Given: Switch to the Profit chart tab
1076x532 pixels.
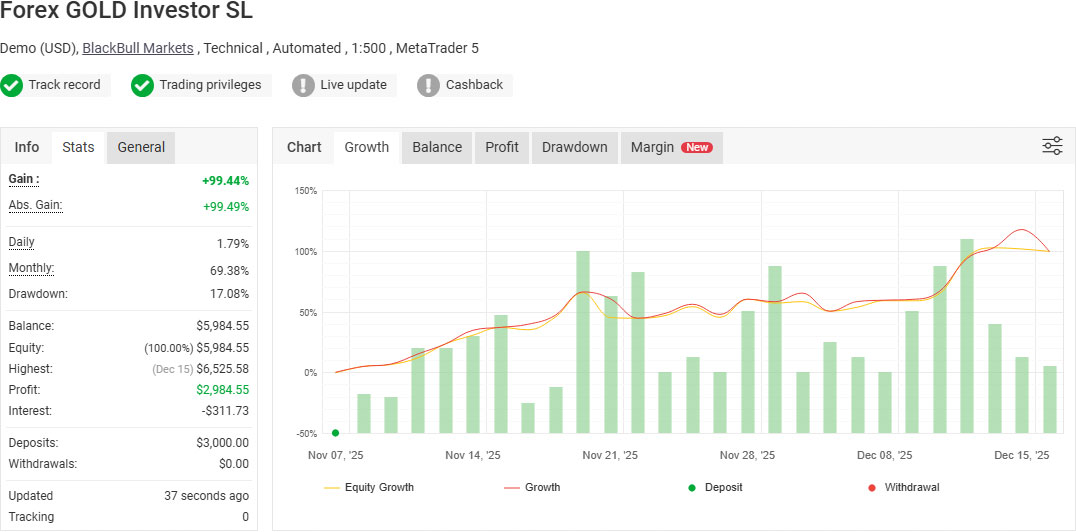Looking at the screenshot, I should (x=502, y=147).
